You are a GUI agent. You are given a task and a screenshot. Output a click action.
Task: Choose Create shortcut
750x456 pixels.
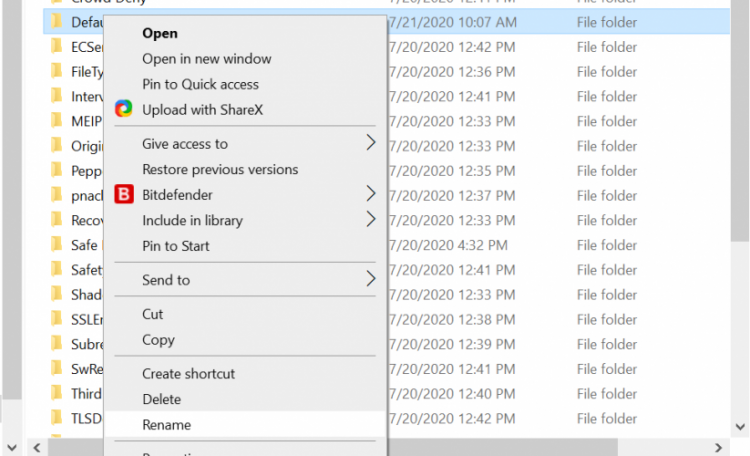coord(245,374)
